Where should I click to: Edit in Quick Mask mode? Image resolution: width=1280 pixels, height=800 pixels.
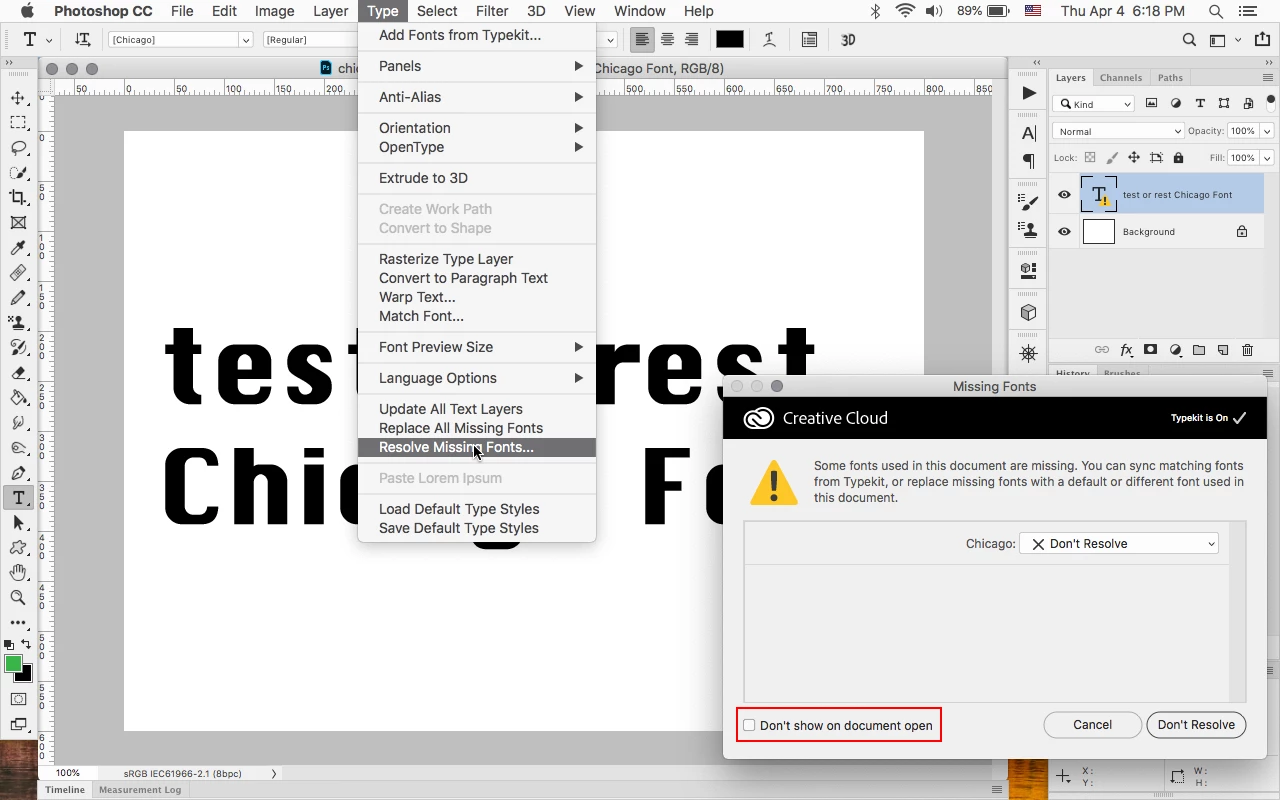pos(18,699)
